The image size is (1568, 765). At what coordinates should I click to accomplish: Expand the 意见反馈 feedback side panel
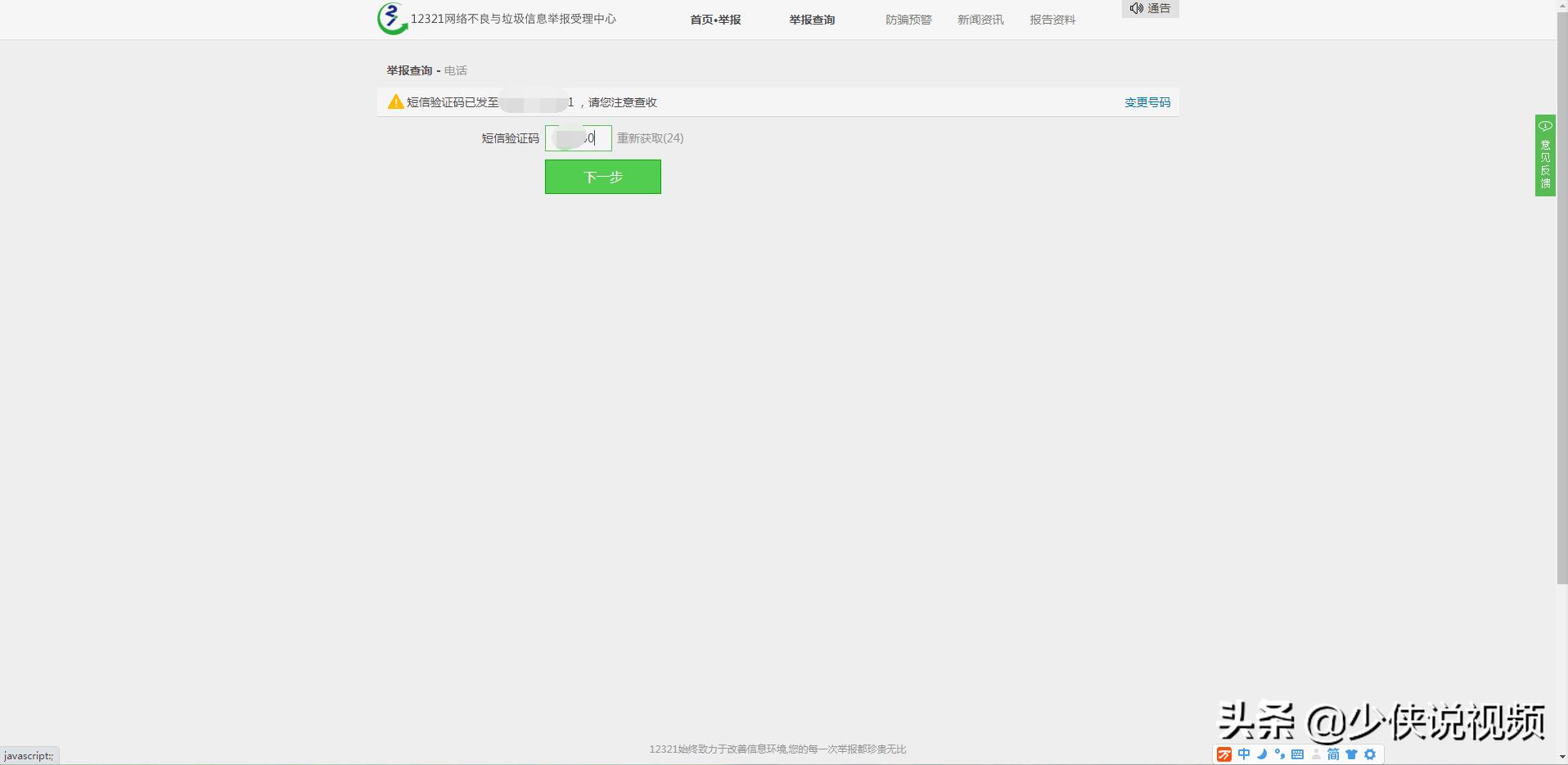1545,155
